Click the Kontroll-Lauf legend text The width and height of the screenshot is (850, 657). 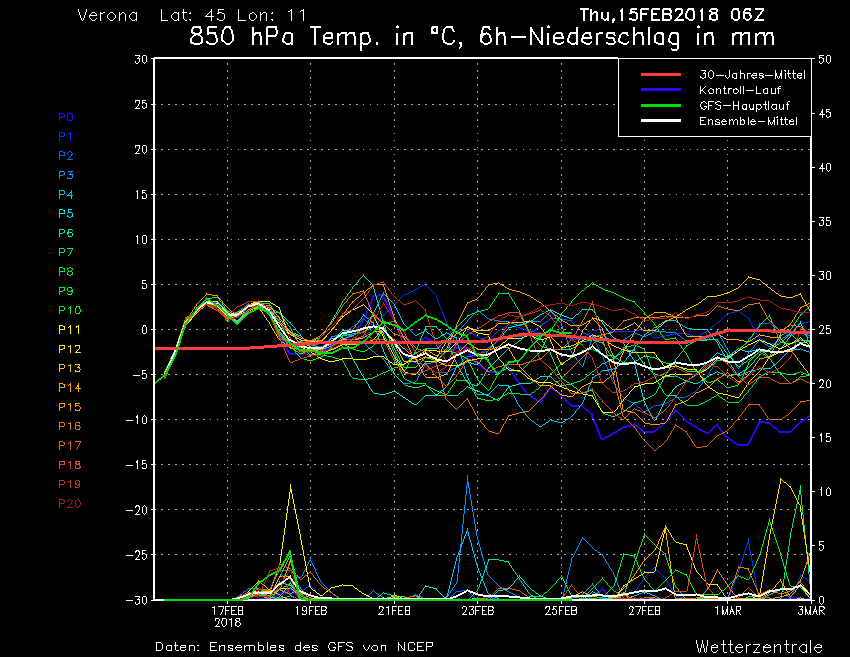tap(740, 90)
